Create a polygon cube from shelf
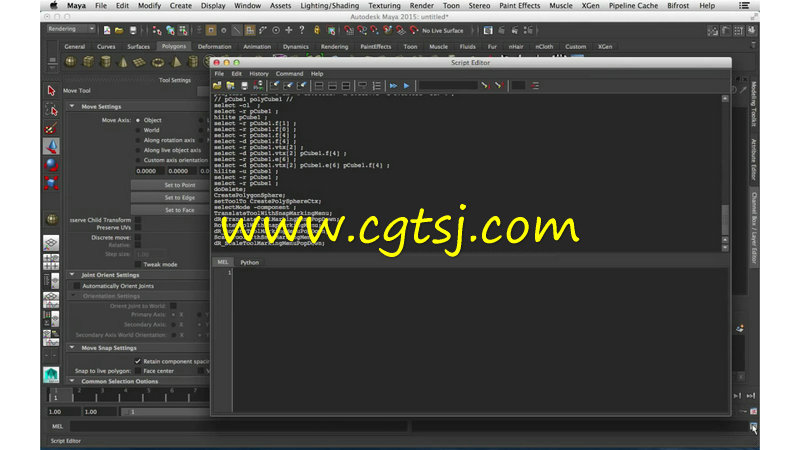Screen dimensions: 800x450 coord(88,62)
